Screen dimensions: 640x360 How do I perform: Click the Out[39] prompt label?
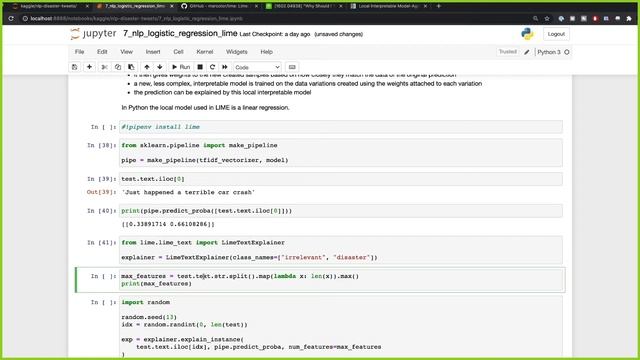102,192
